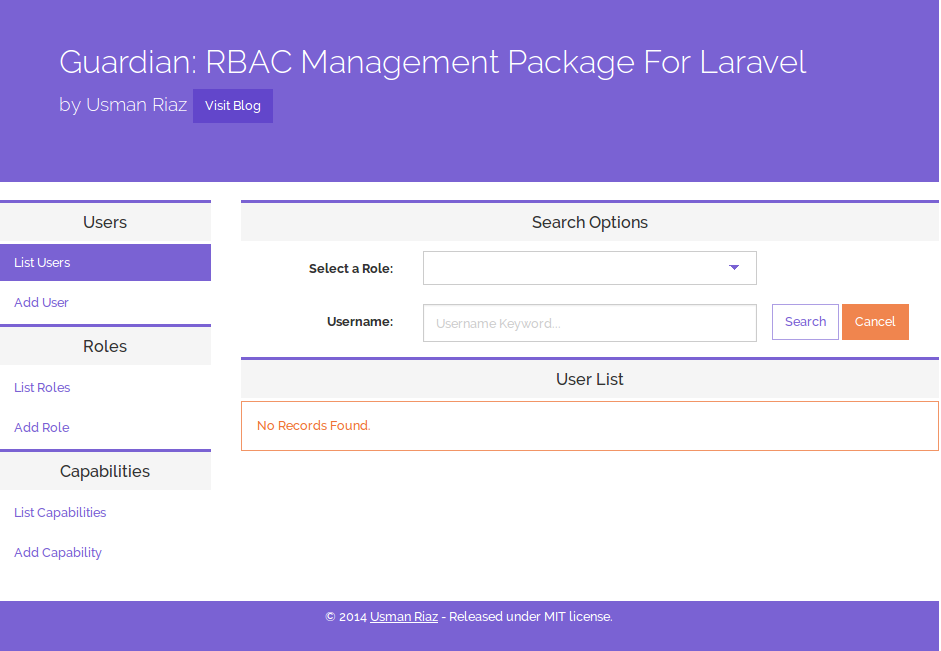Image resolution: width=941 pixels, height=651 pixels.
Task: Click the Users section header
Action: pyautogui.click(x=105, y=222)
